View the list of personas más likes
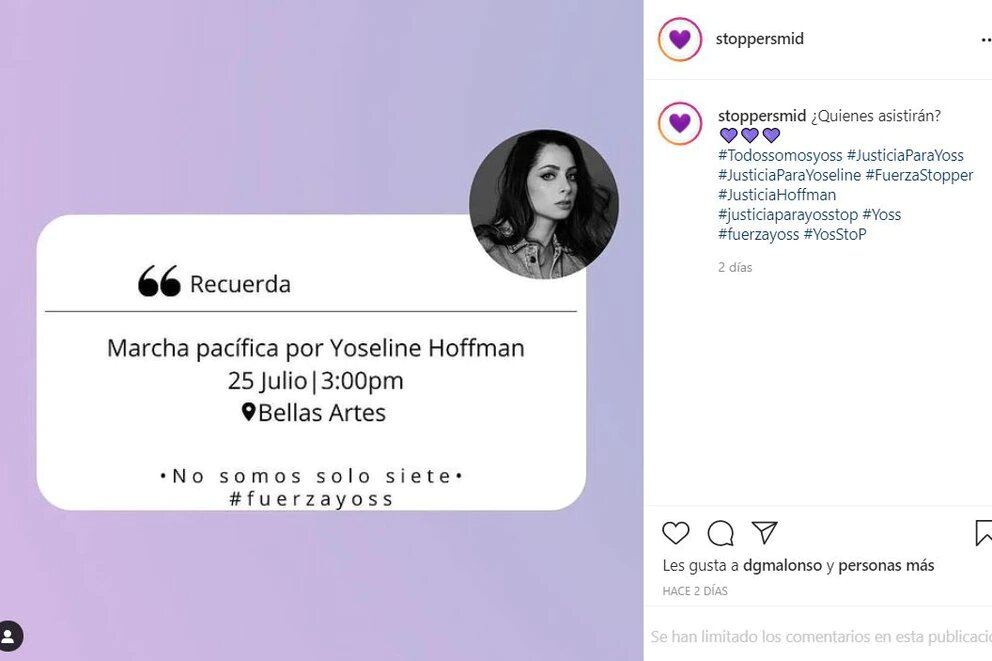 point(886,565)
